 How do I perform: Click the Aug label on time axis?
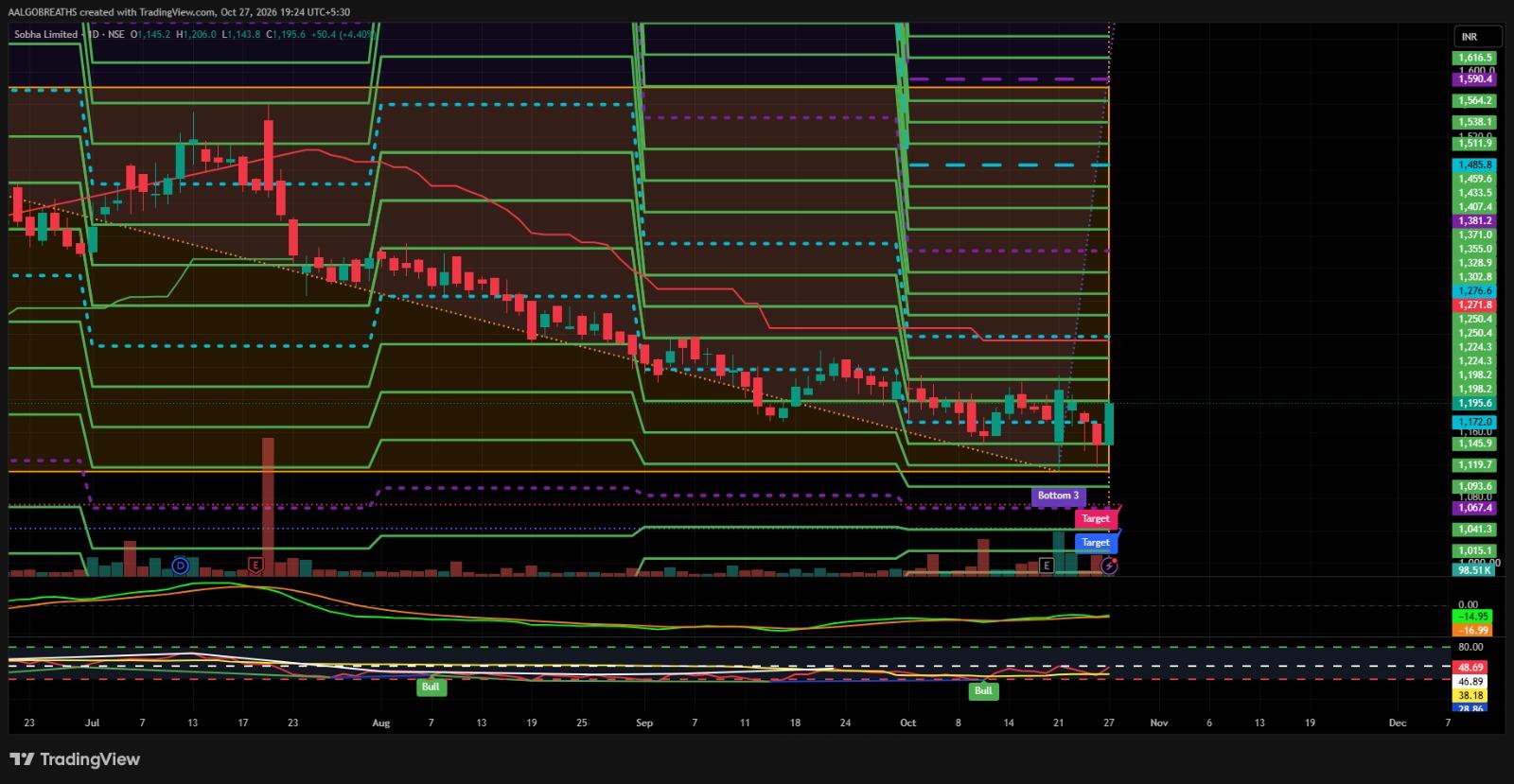380,723
